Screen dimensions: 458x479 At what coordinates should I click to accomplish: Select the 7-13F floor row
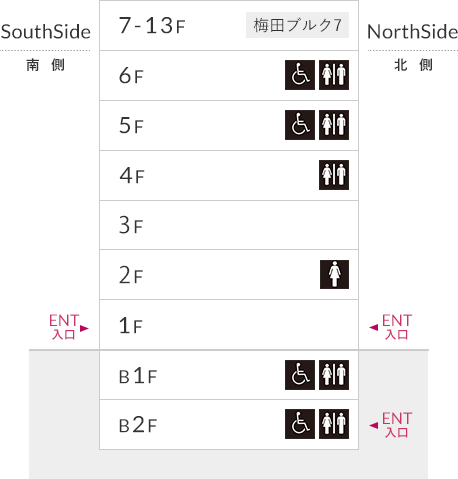pos(229,25)
